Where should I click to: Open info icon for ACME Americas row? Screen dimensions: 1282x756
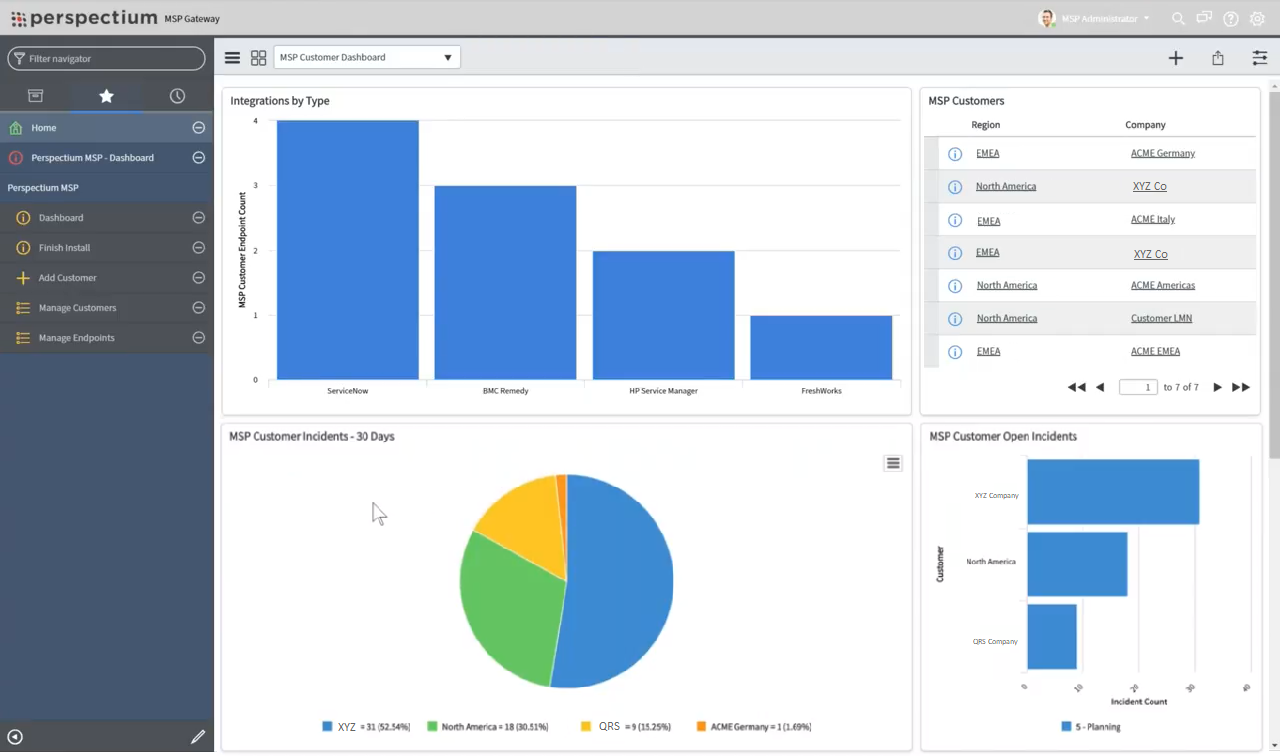coord(955,286)
